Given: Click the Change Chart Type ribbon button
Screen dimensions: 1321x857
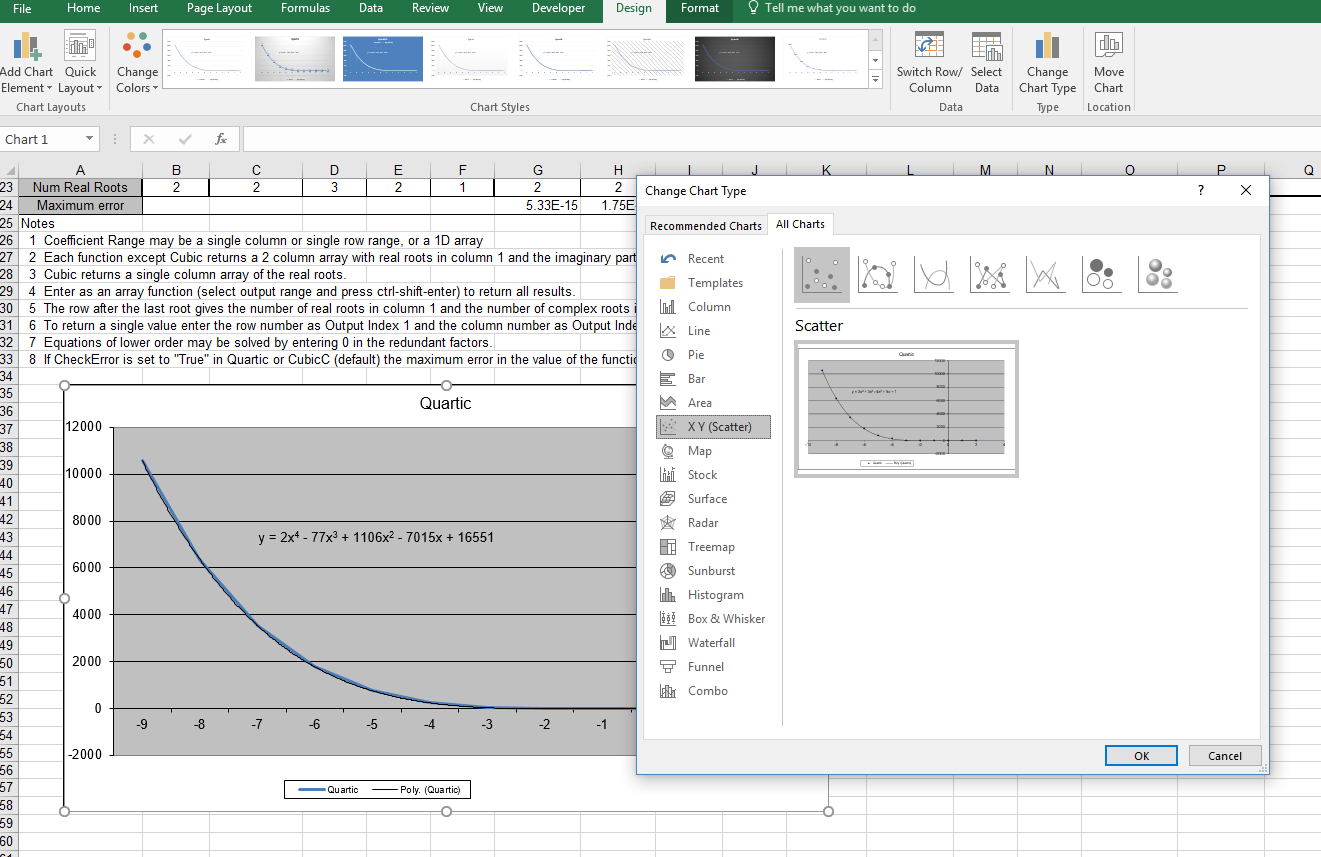Looking at the screenshot, I should point(1047,62).
